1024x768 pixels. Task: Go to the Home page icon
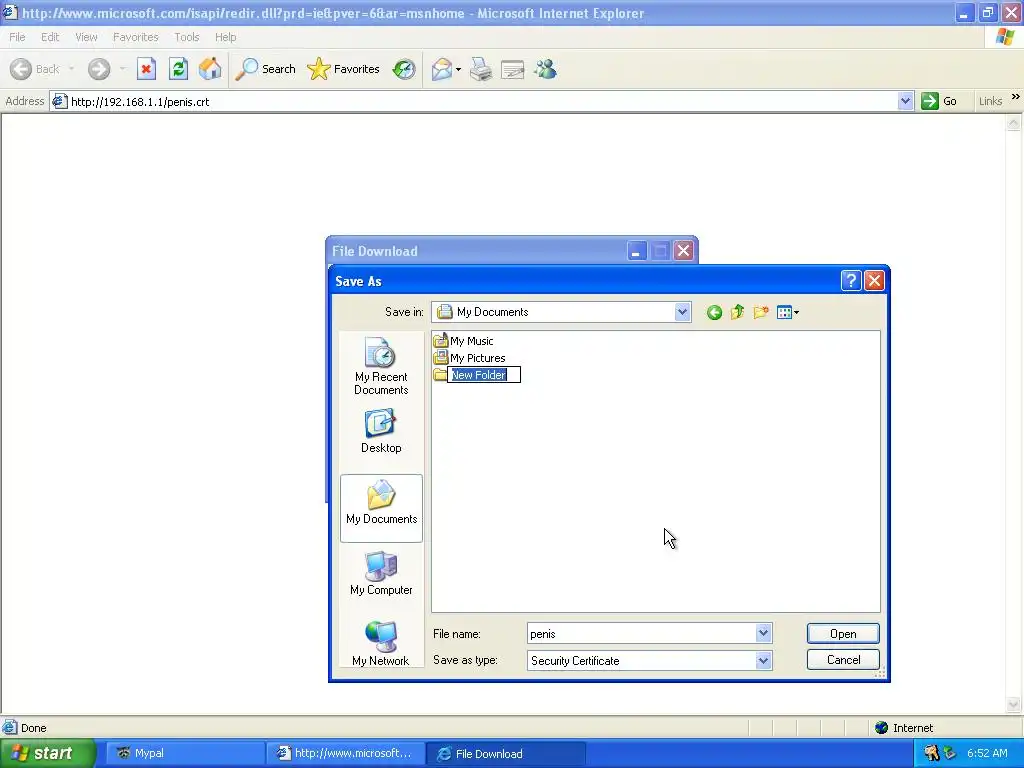(210, 69)
